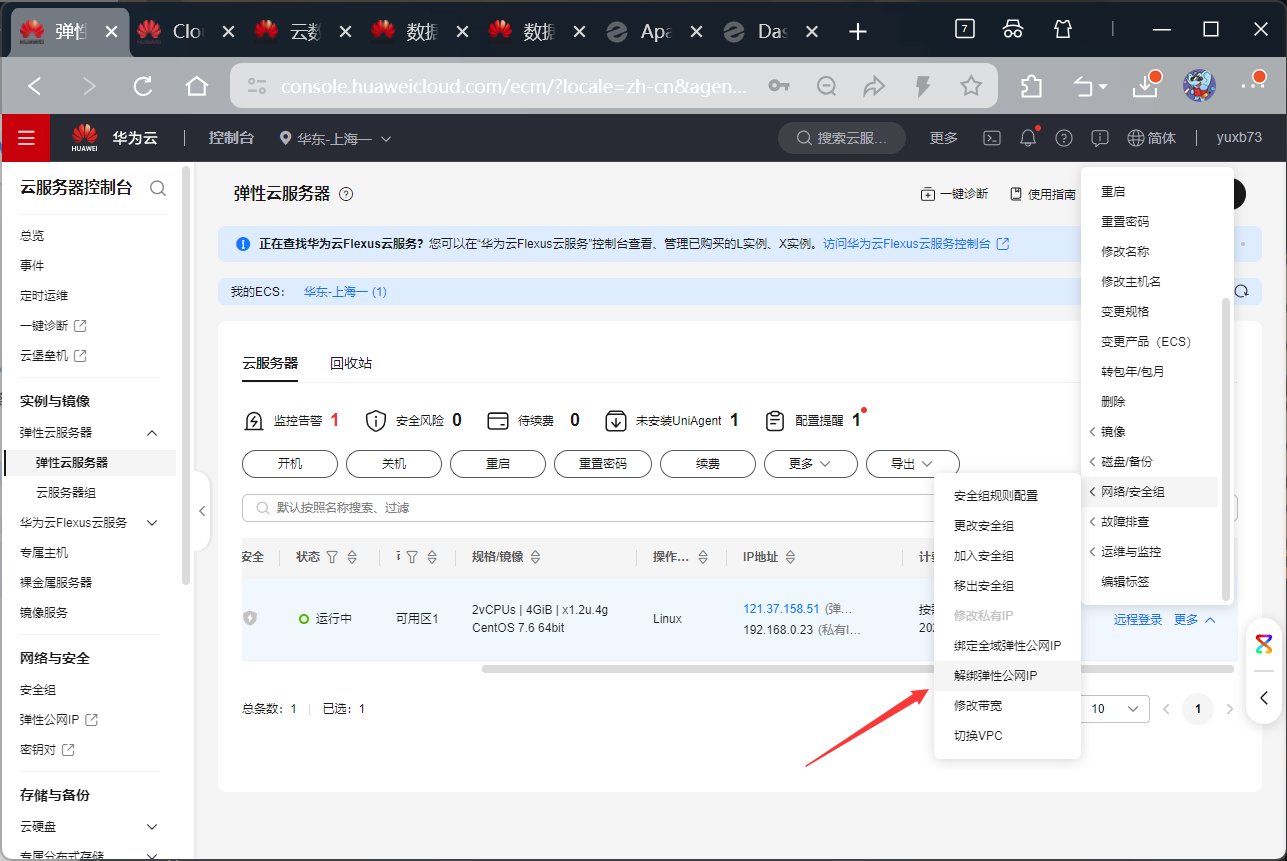The width and height of the screenshot is (1287, 861).
Task: Click the 续费 button
Action: tap(708, 464)
